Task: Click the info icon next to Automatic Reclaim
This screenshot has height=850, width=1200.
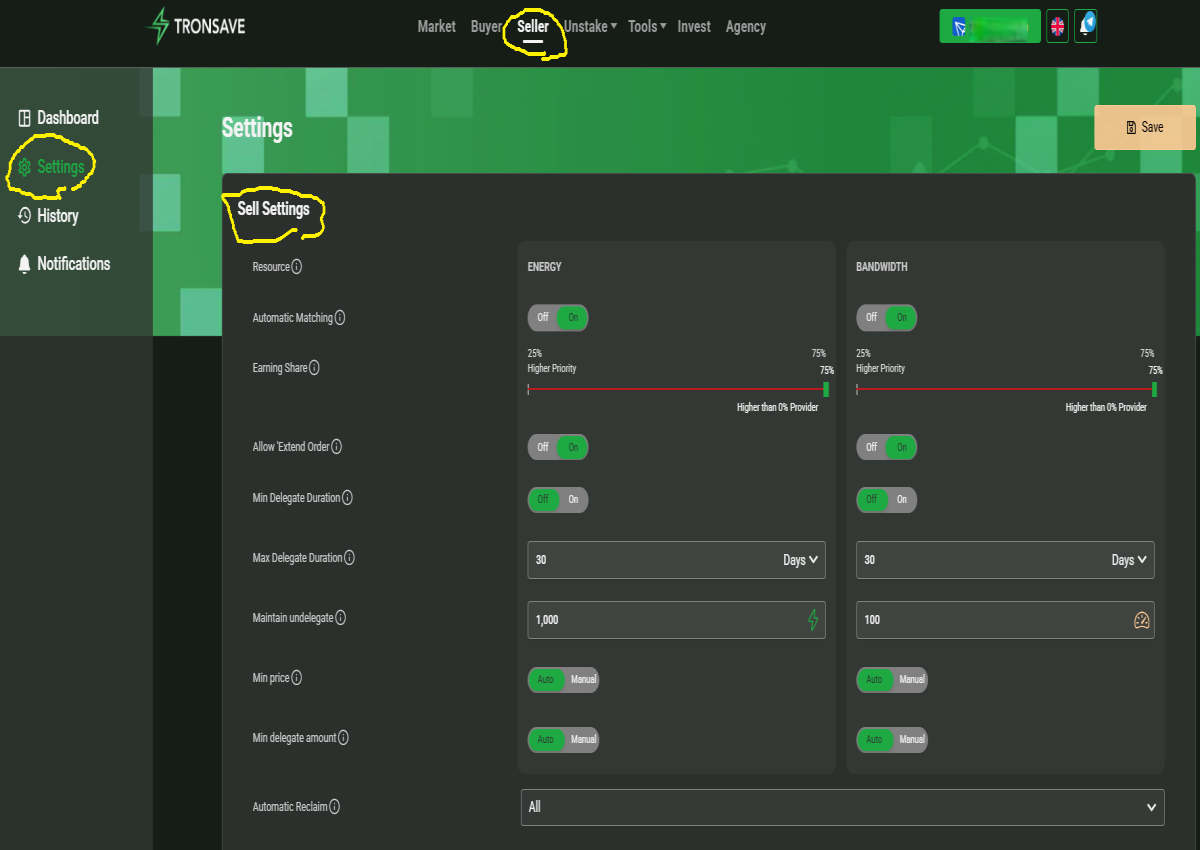Action: point(335,807)
